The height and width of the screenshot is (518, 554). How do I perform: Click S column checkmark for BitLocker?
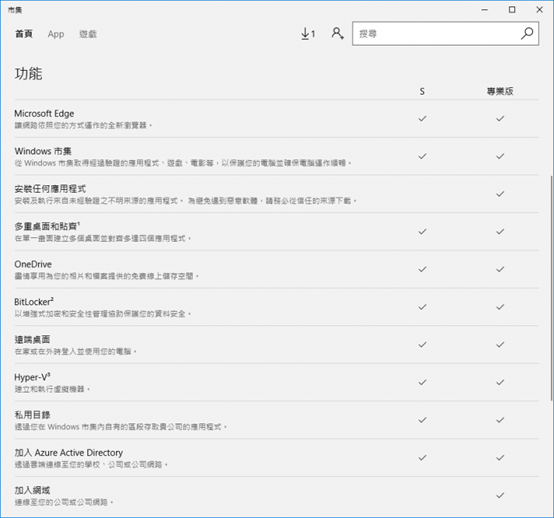(422, 307)
